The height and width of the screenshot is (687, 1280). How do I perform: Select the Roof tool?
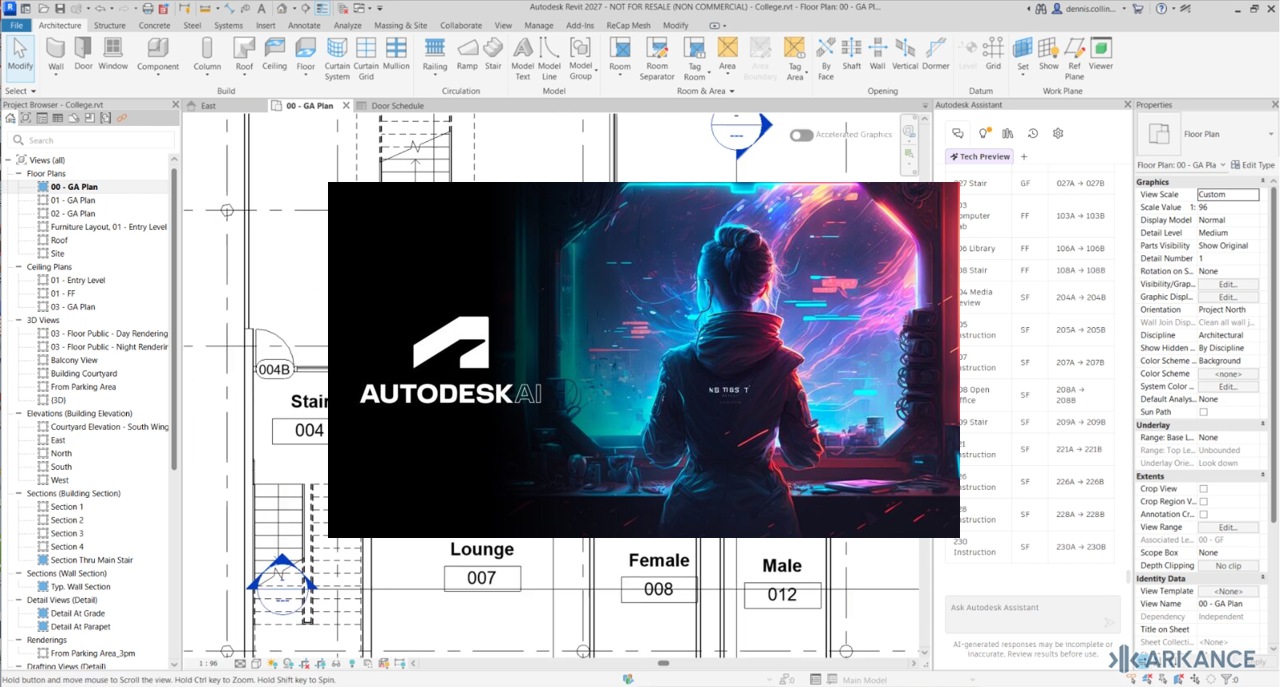244,54
